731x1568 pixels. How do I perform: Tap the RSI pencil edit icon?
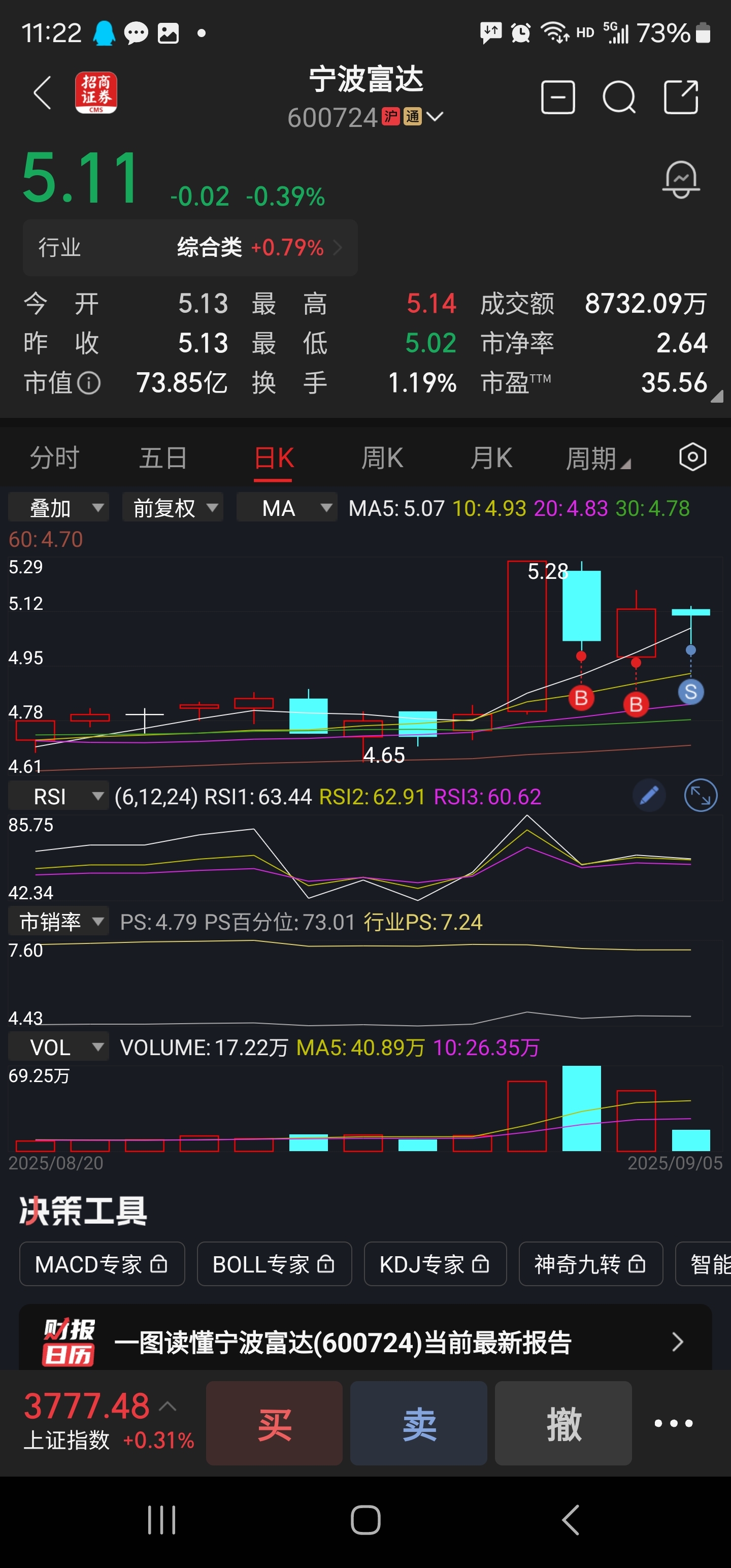click(x=649, y=796)
